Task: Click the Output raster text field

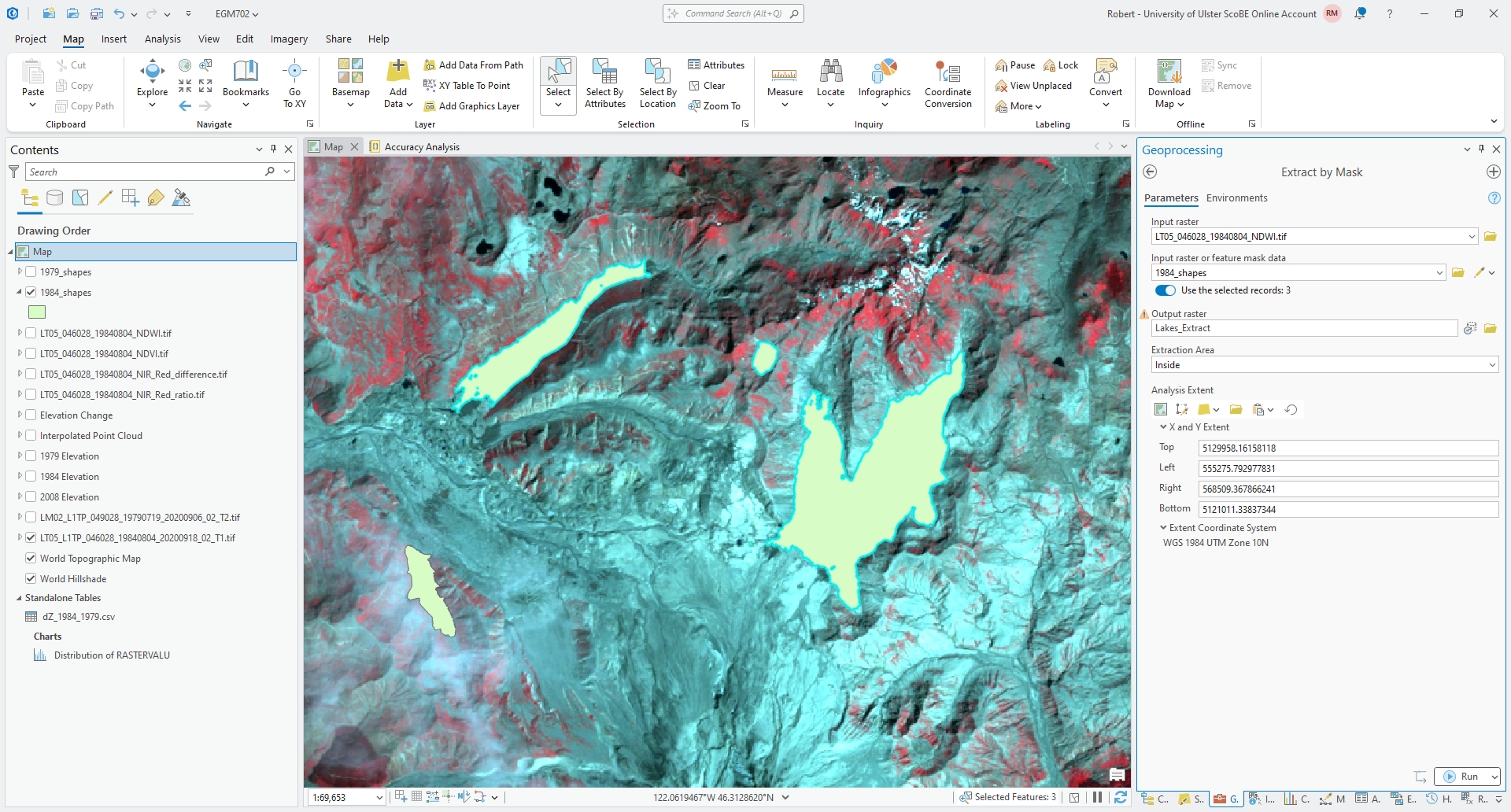Action: pos(1303,329)
